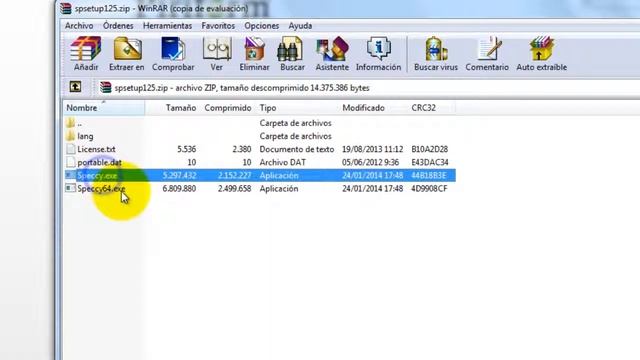Click the Speccy64.exe application icon
This screenshot has height=360, width=640.
(x=71, y=188)
